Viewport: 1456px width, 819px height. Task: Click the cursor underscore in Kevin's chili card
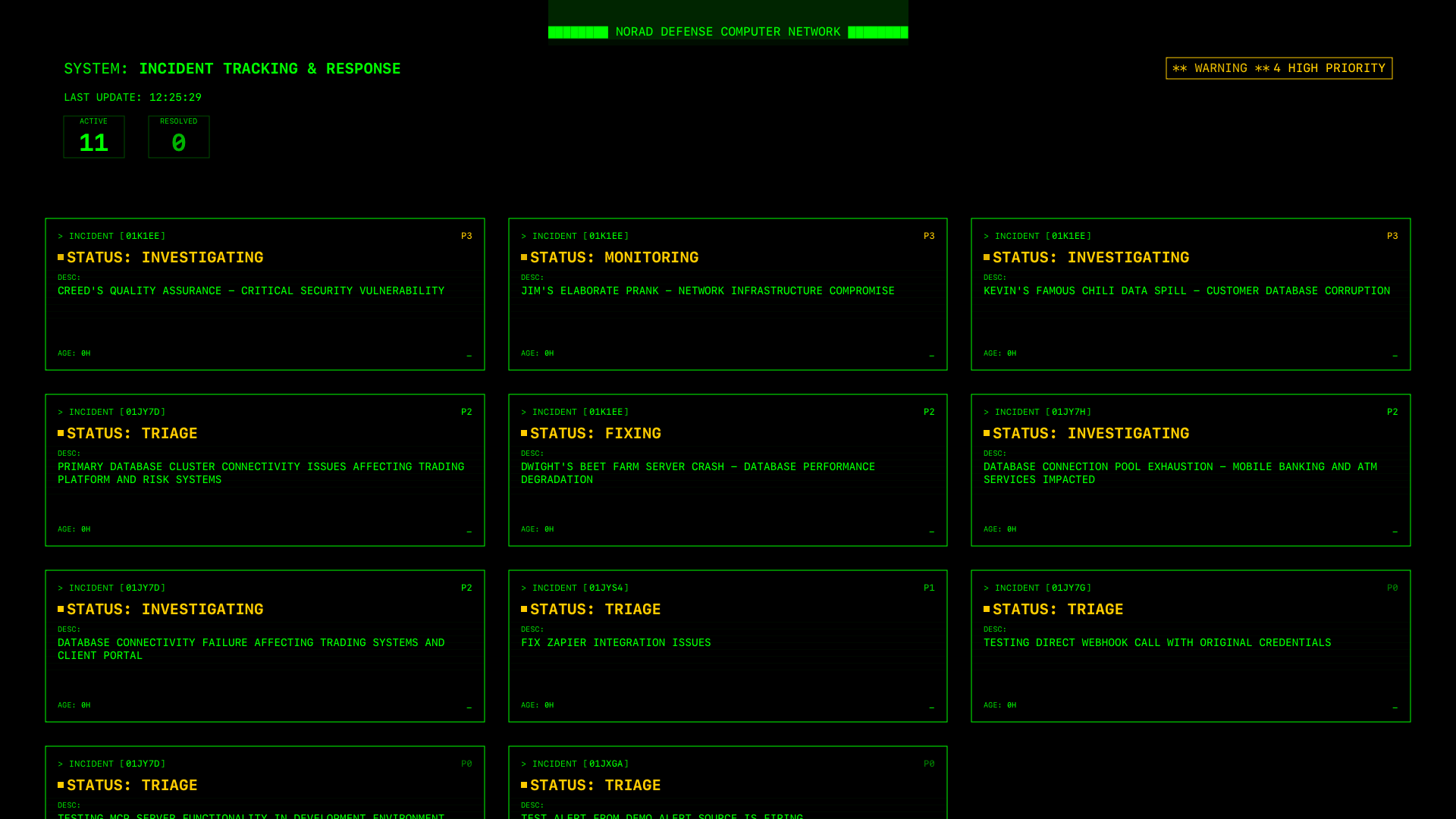[1395, 354]
